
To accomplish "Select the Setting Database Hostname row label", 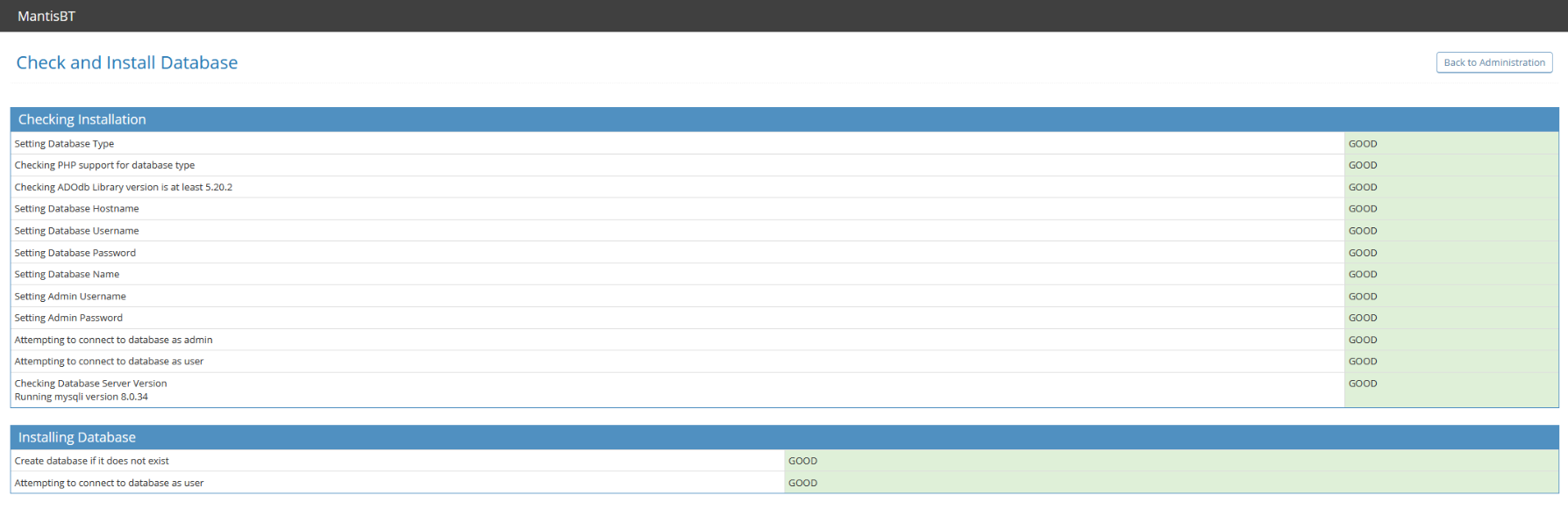I will pyautogui.click(x=76, y=209).
